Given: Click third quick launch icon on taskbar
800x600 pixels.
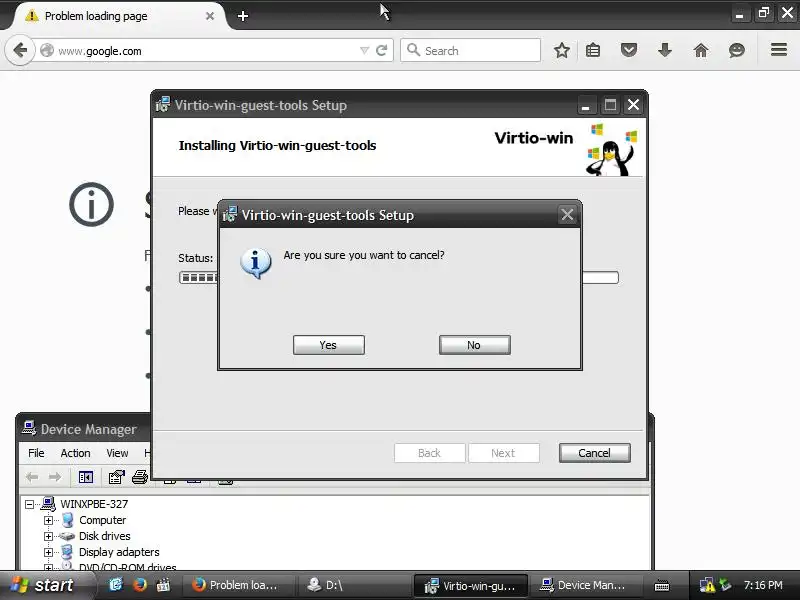Looking at the screenshot, I should point(163,584).
